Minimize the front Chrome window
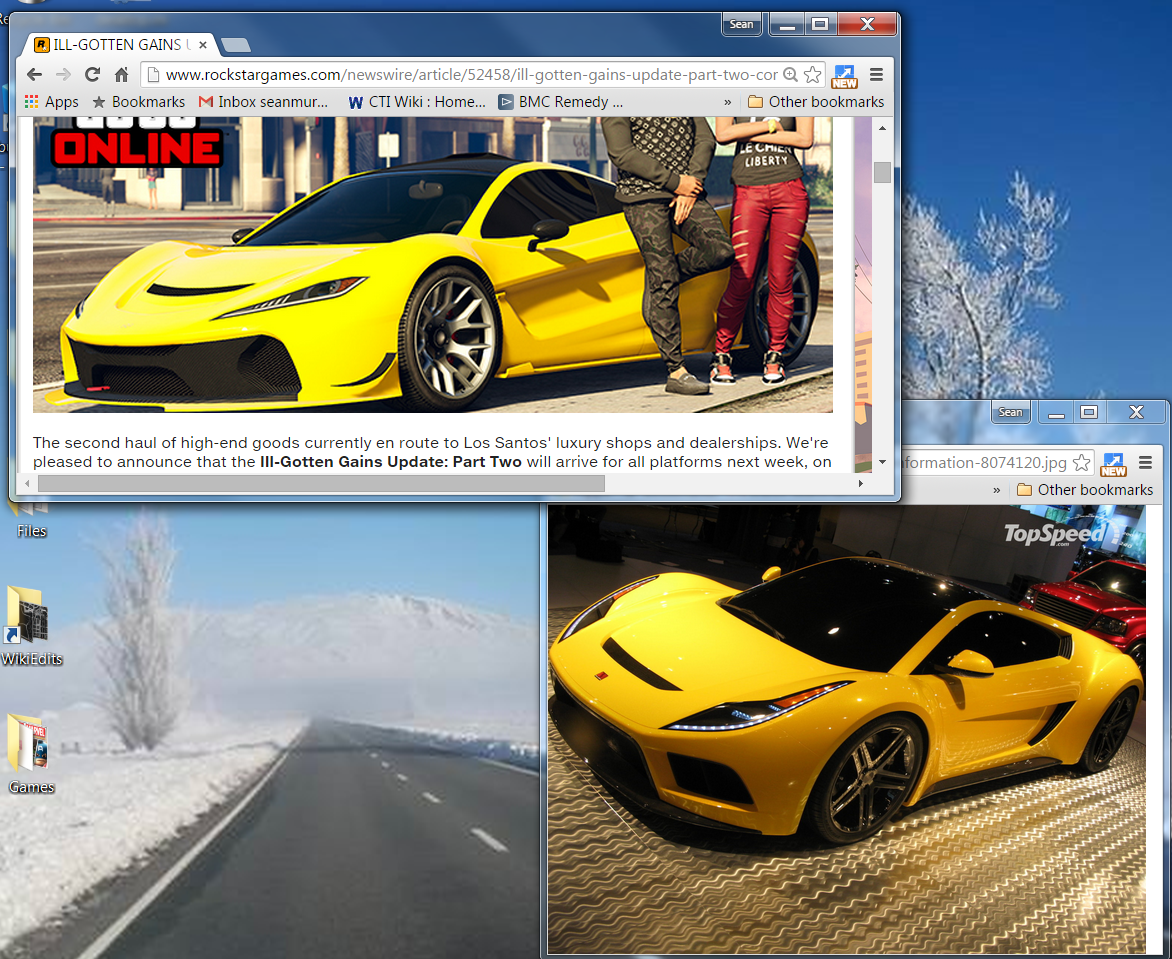 786,25
